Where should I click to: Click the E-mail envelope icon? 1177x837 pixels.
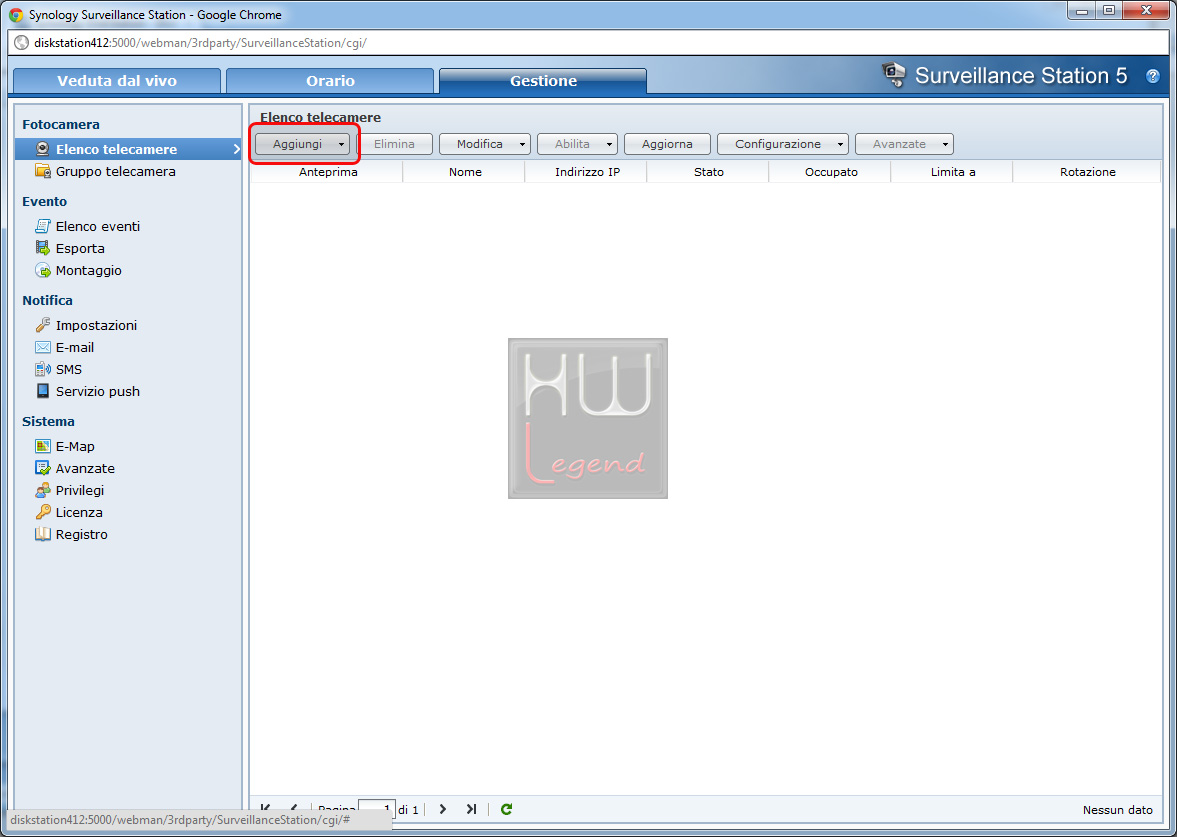pos(43,347)
